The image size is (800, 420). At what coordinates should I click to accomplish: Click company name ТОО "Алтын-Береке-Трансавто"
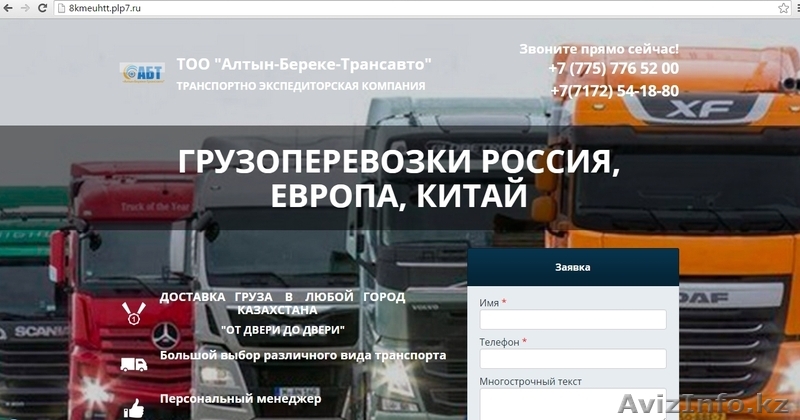[304, 64]
